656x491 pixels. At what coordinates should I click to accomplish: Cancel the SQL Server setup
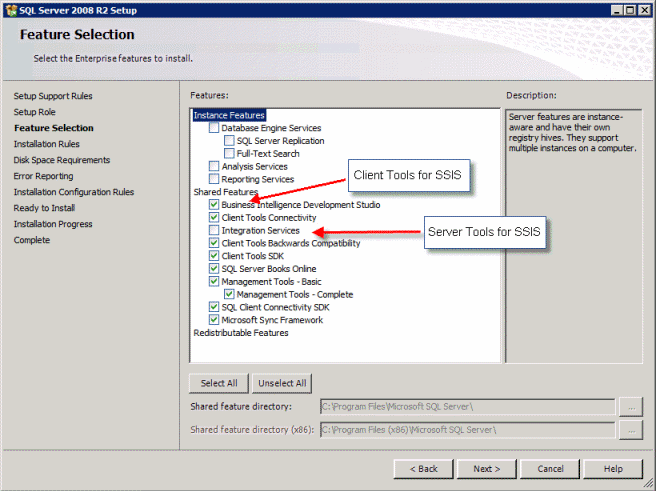click(550, 469)
